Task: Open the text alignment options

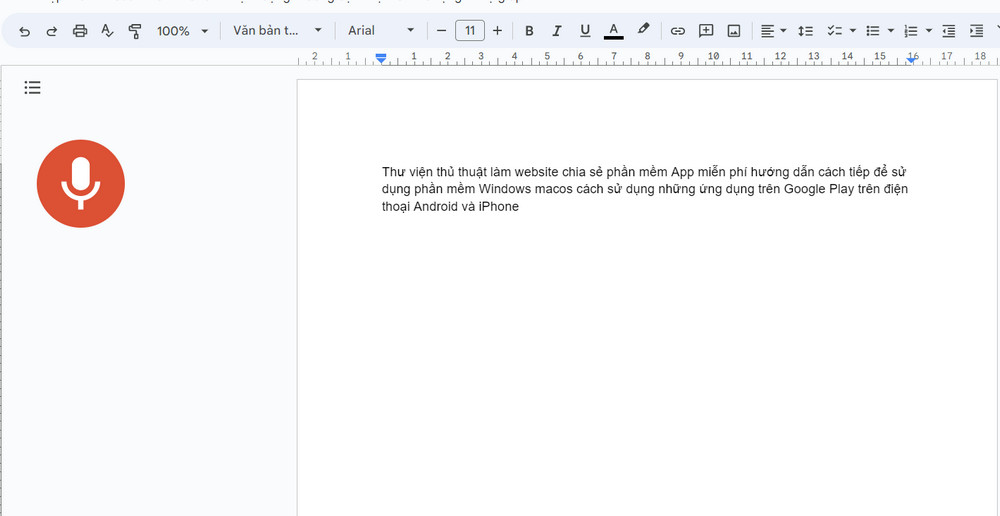Action: (772, 31)
